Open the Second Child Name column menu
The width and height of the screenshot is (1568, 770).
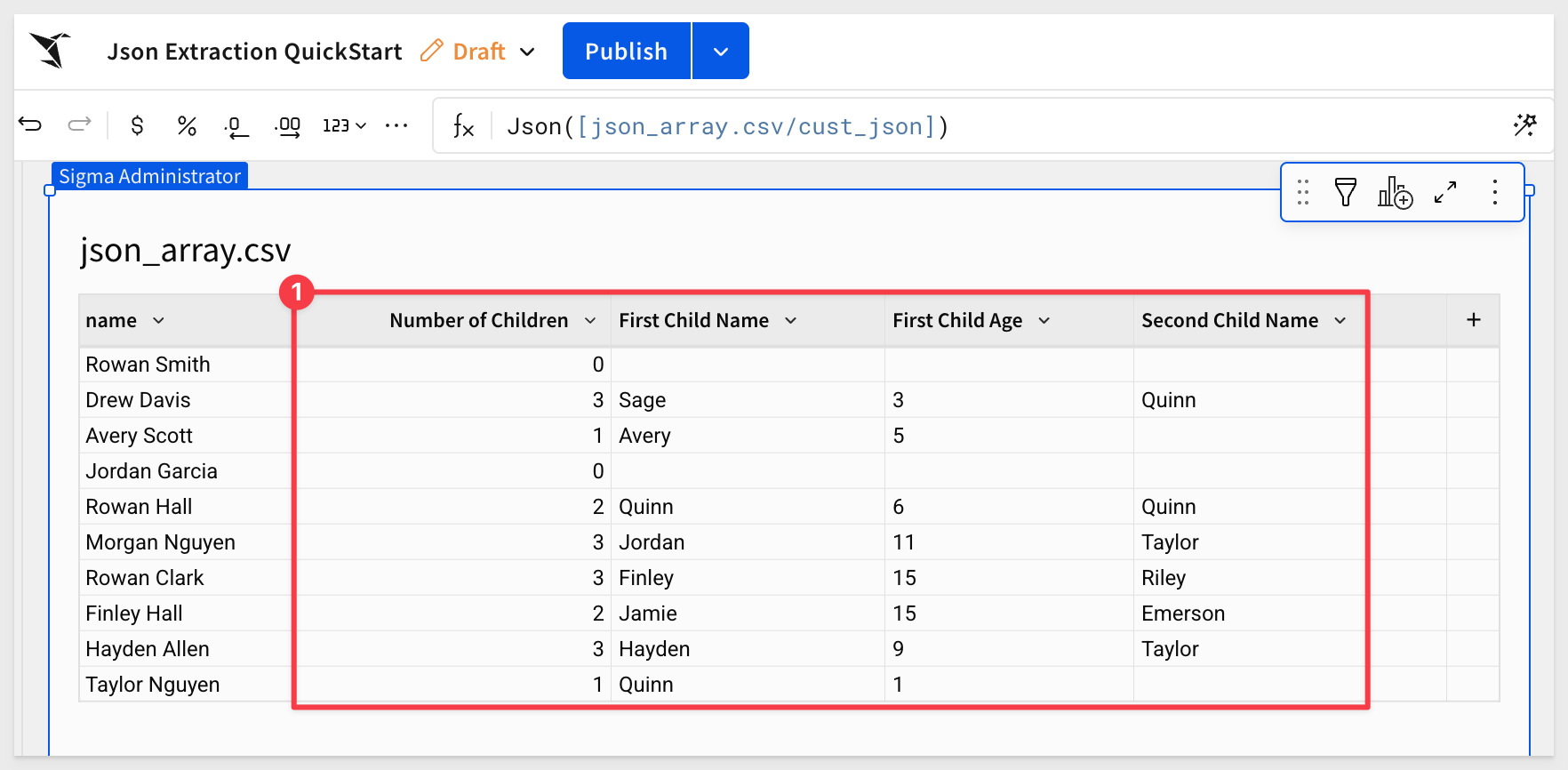tap(1340, 320)
